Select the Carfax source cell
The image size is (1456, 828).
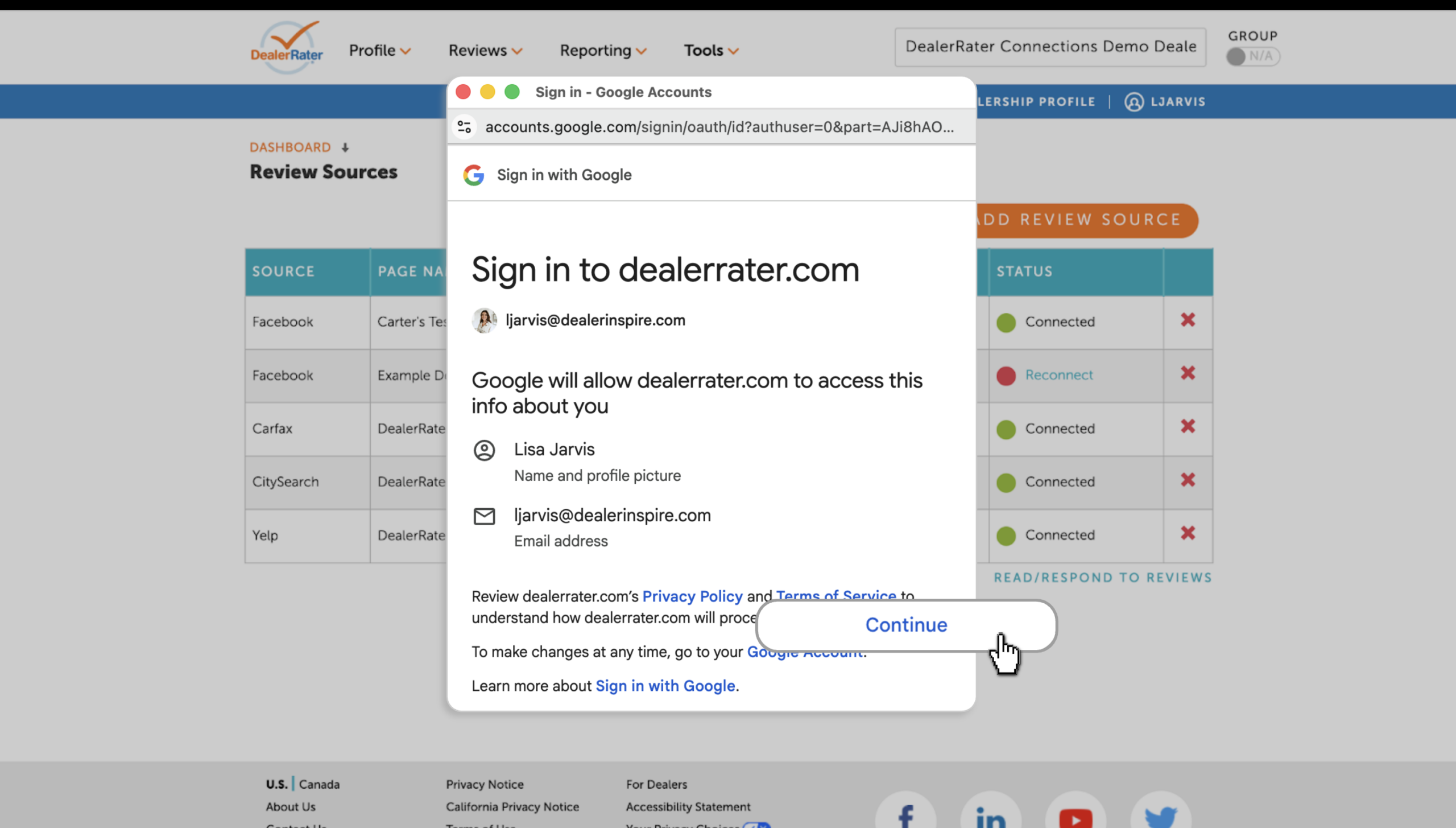[x=308, y=429]
